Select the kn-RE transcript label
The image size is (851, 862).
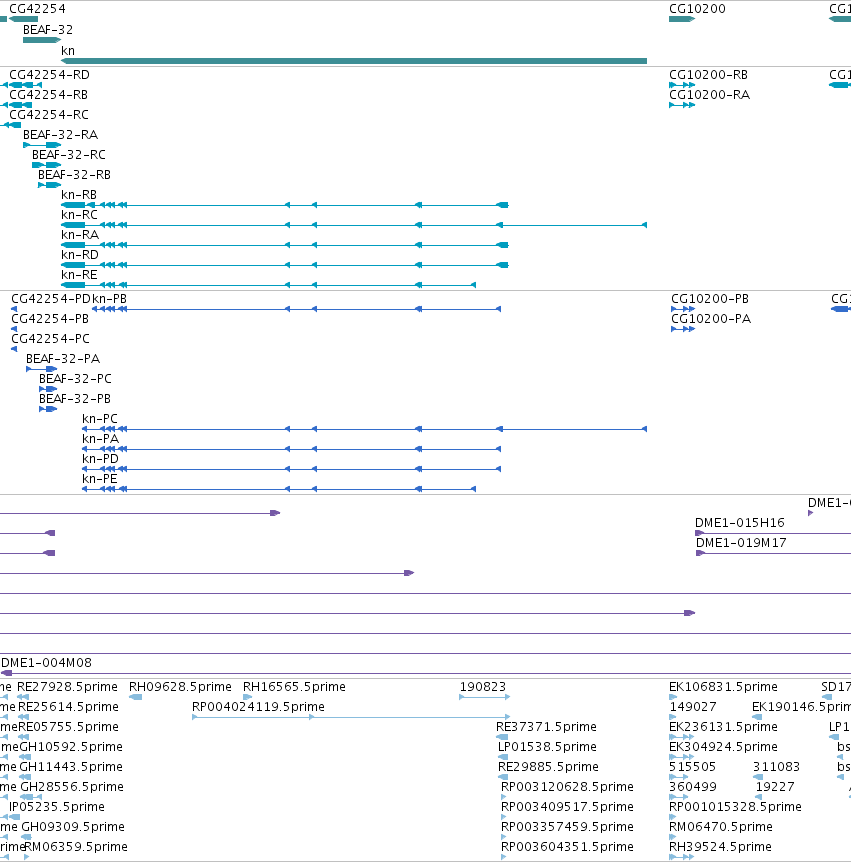(79, 274)
